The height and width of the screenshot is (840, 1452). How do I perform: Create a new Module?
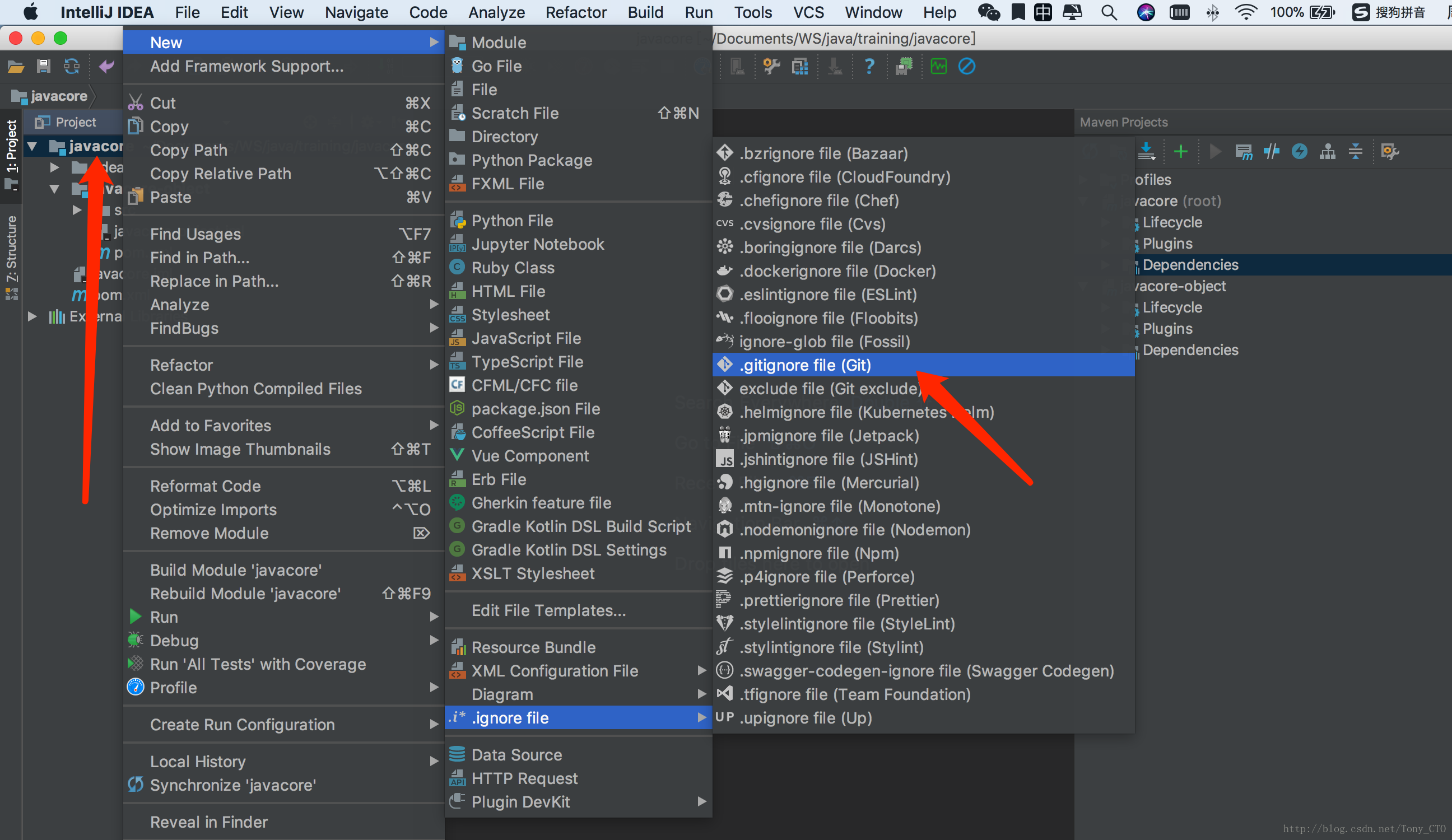[579, 43]
